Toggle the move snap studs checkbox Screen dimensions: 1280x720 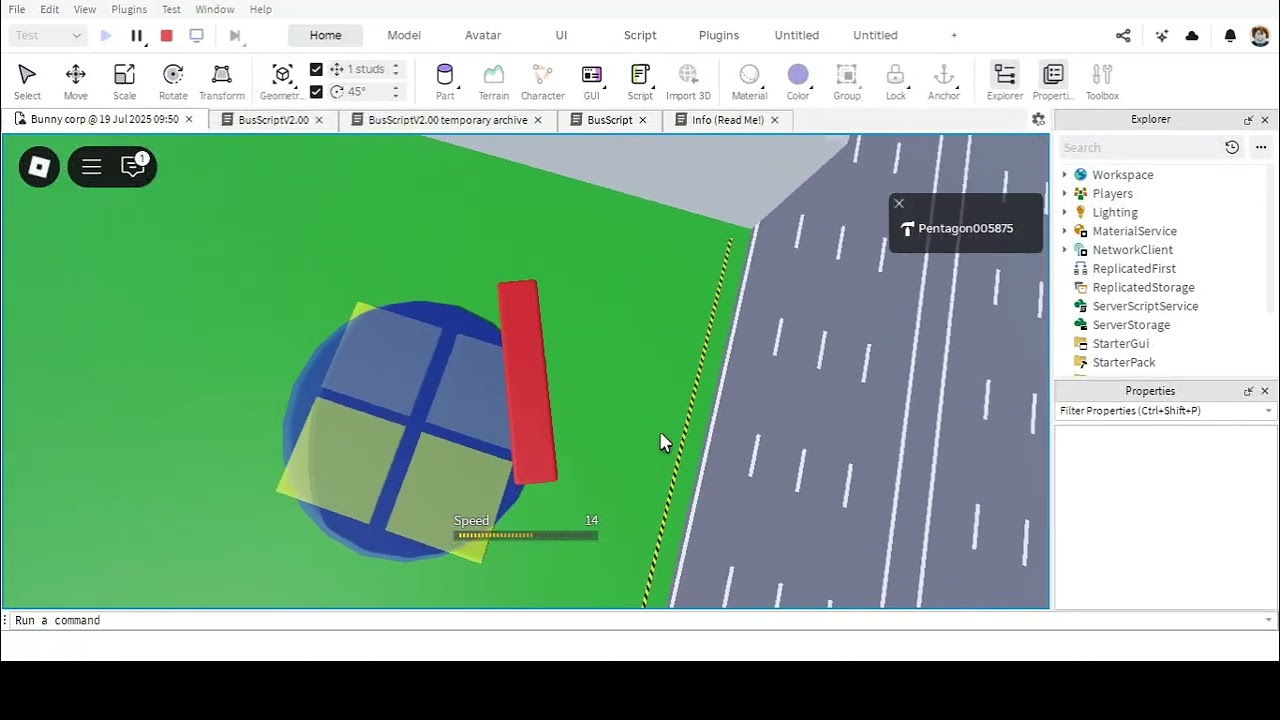click(x=316, y=69)
